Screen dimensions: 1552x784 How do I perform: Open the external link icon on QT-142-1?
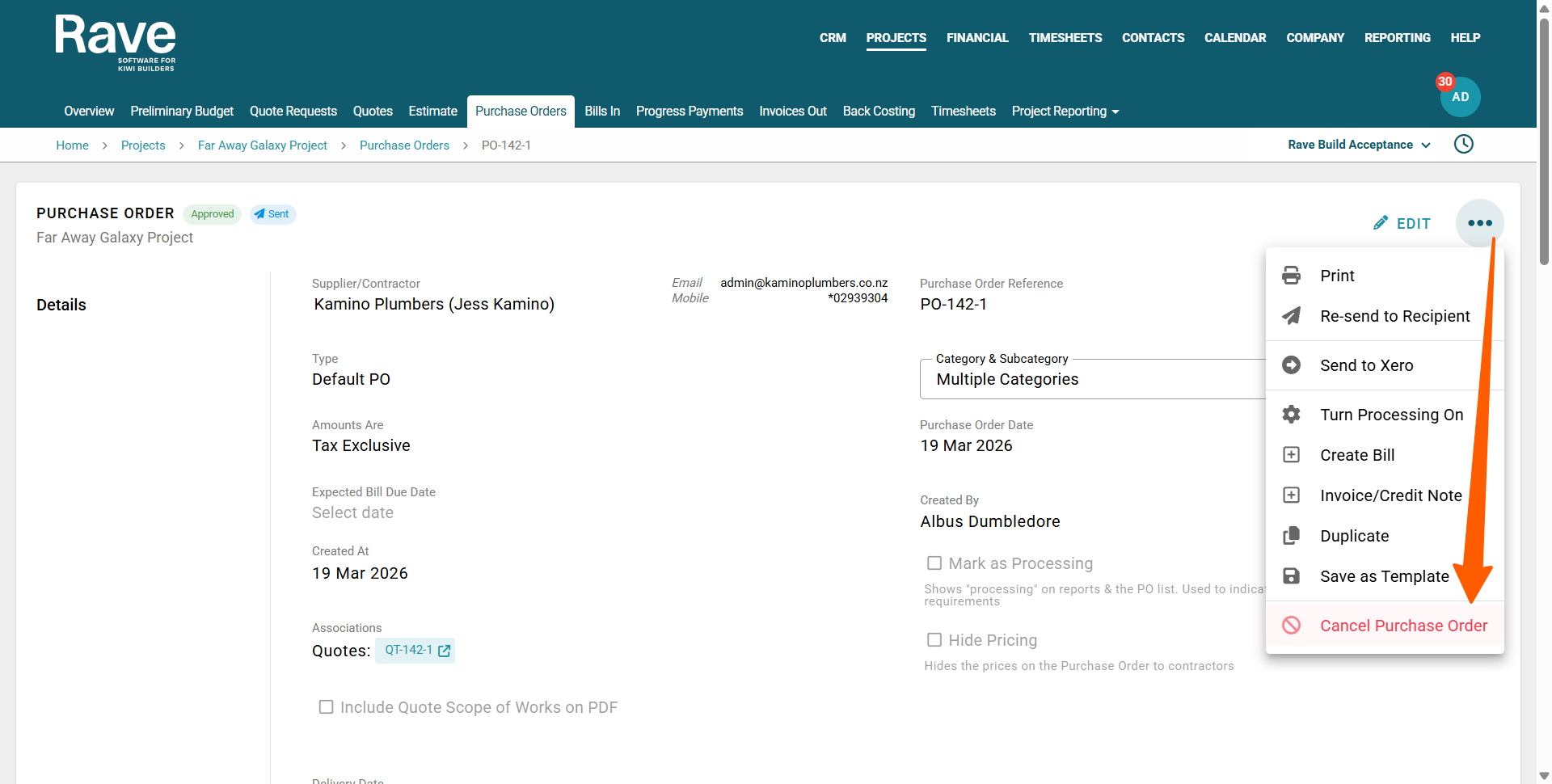444,651
